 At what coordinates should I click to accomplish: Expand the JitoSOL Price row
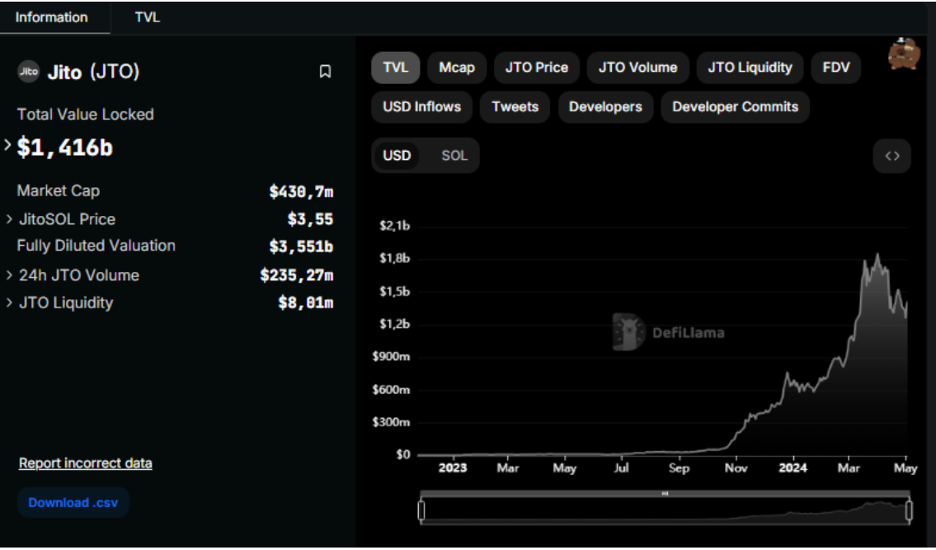tap(9, 219)
